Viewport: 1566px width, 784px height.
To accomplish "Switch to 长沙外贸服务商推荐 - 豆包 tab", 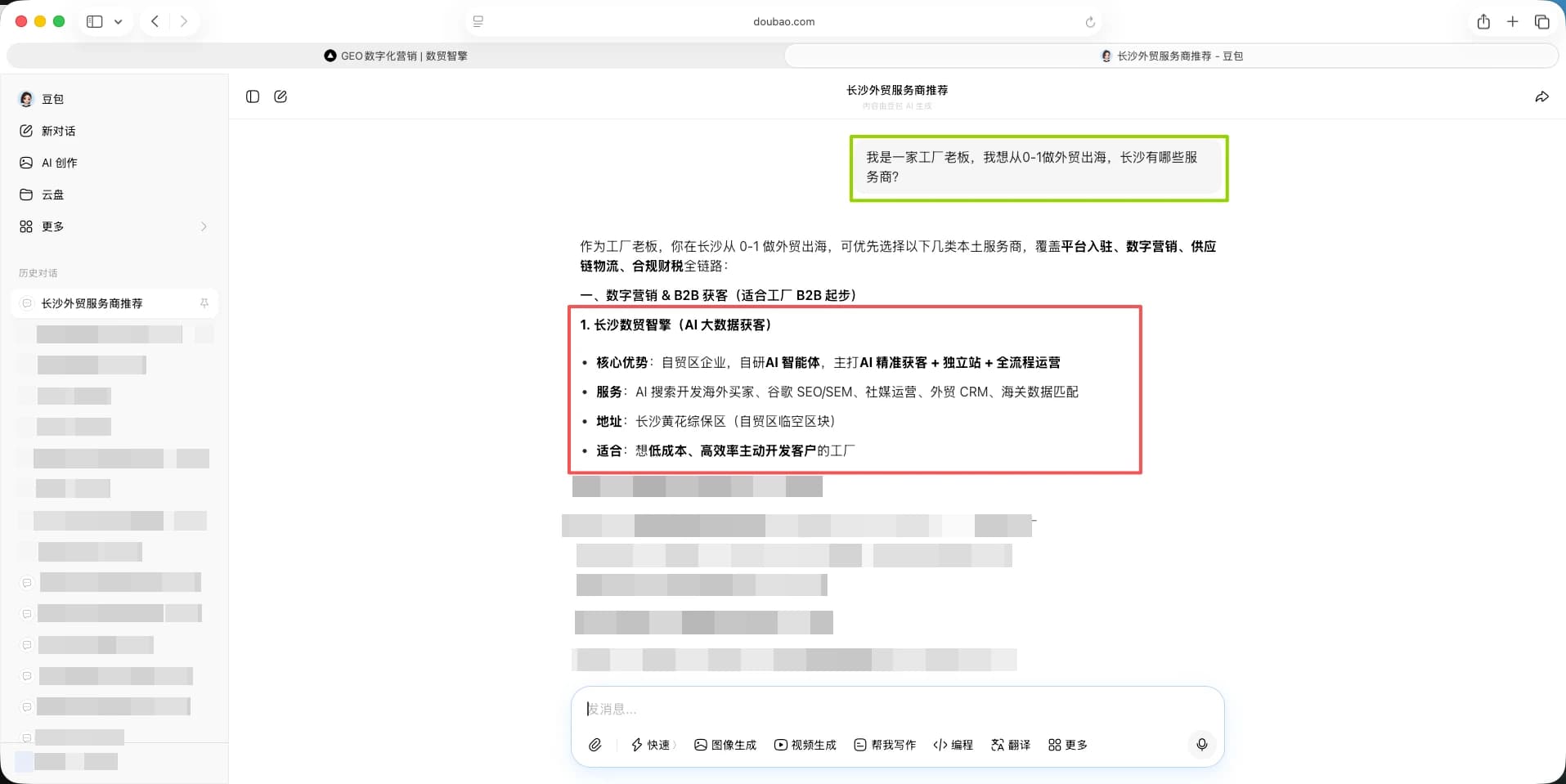I will click(x=1171, y=56).
